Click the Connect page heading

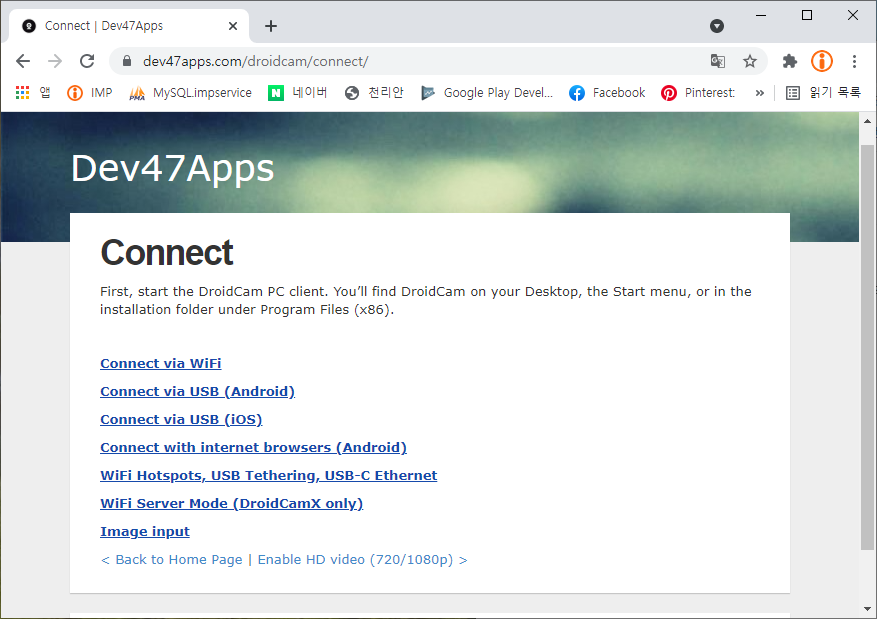pyautogui.click(x=167, y=252)
